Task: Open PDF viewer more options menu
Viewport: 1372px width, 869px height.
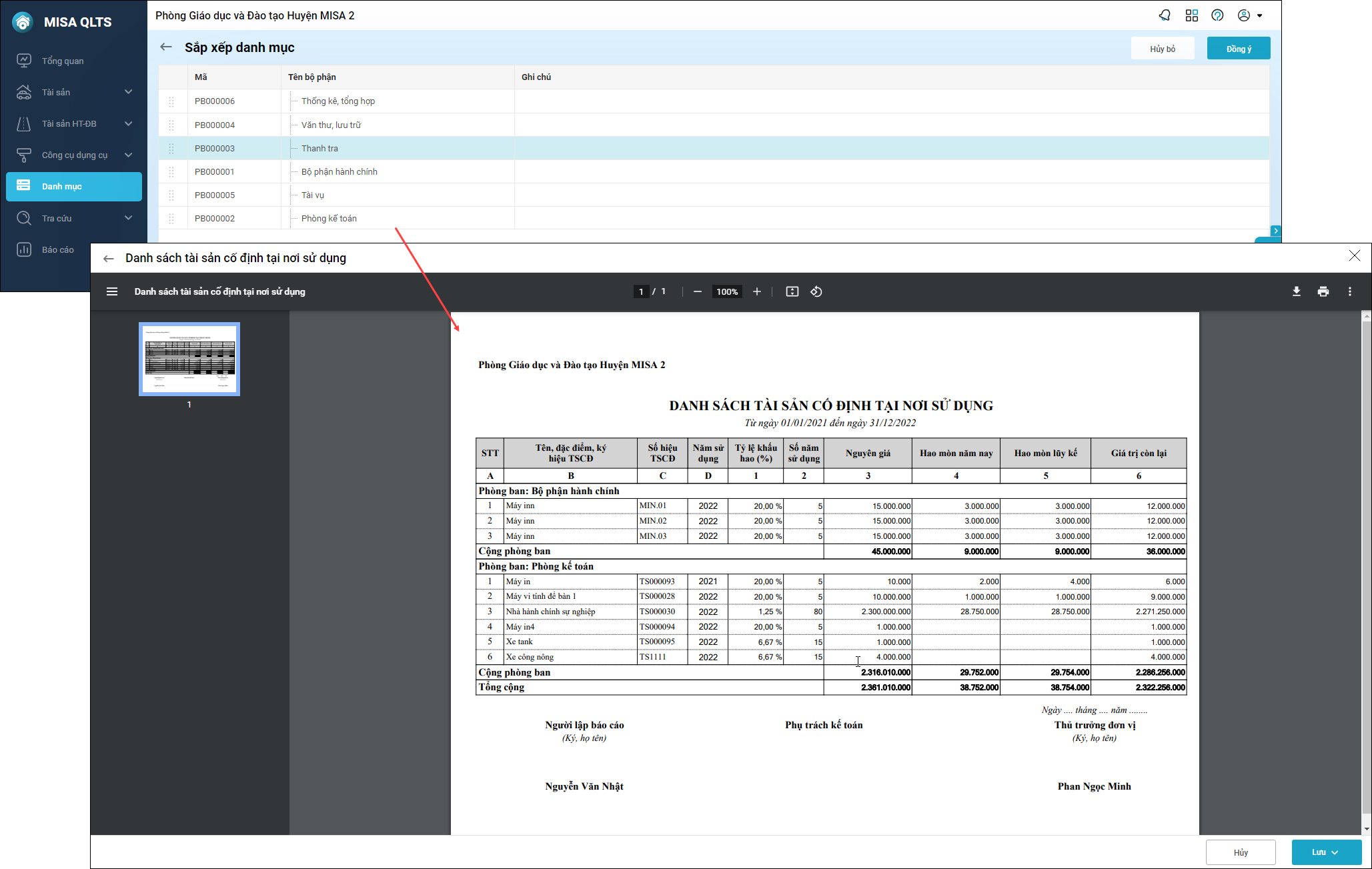Action: [1349, 291]
